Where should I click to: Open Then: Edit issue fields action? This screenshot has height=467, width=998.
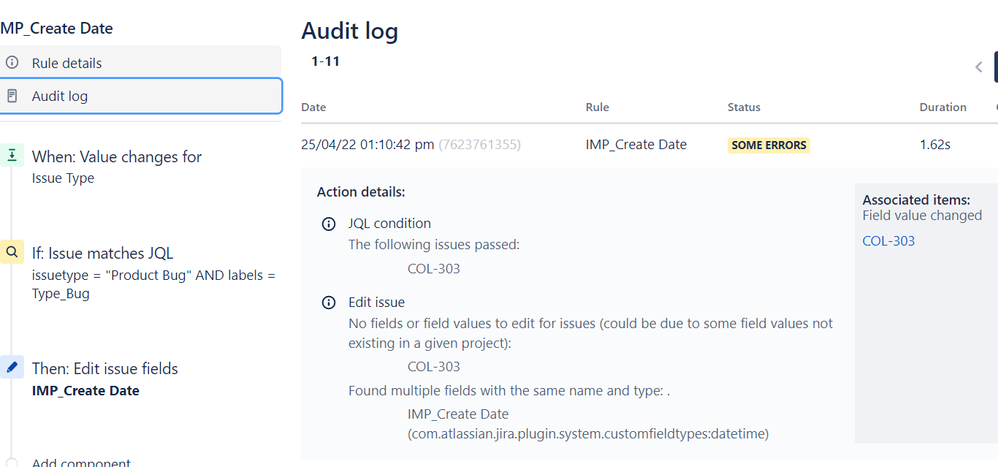coord(105,368)
